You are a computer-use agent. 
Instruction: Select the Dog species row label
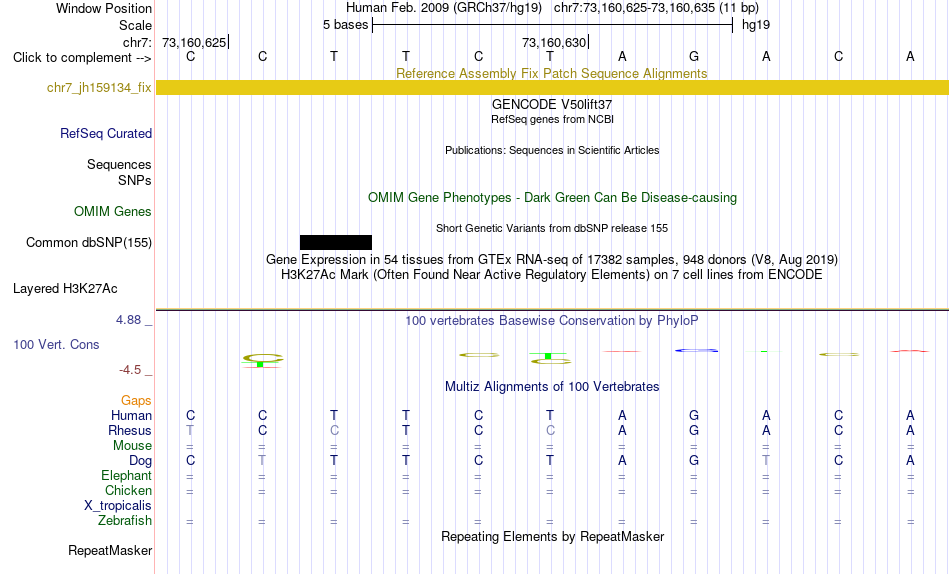pos(140,461)
